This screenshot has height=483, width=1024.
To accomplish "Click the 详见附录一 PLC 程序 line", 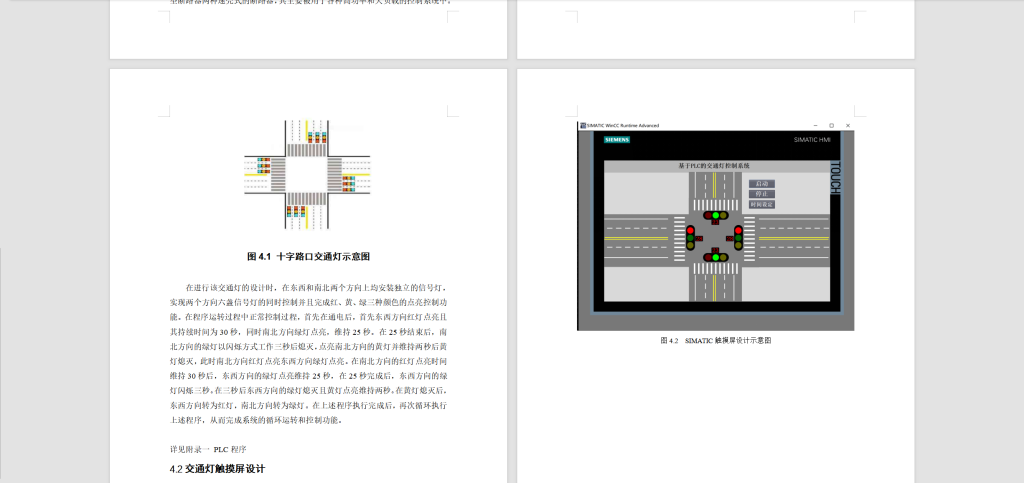I will 207,449.
